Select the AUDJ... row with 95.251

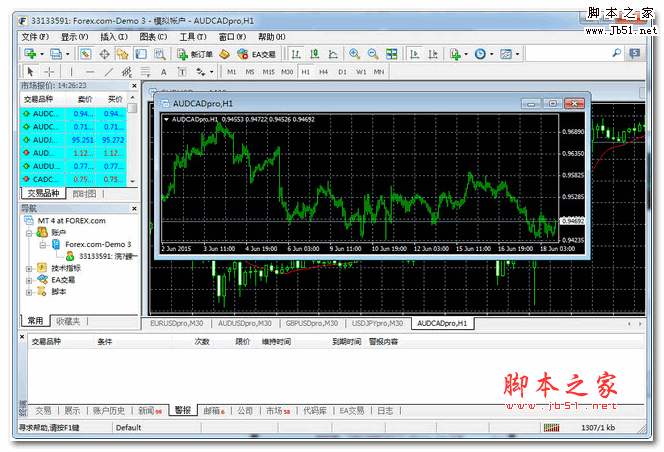pyautogui.click(x=73, y=140)
